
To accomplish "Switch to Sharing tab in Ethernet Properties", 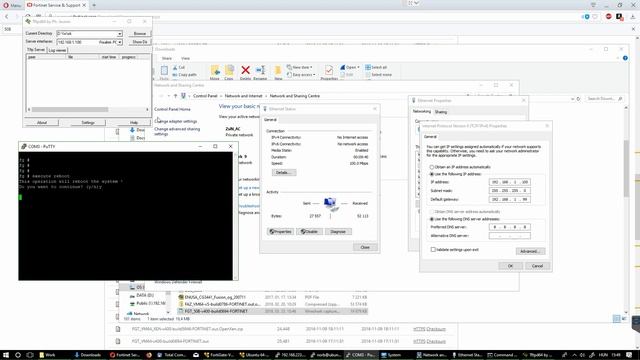I will pyautogui.click(x=441, y=112).
